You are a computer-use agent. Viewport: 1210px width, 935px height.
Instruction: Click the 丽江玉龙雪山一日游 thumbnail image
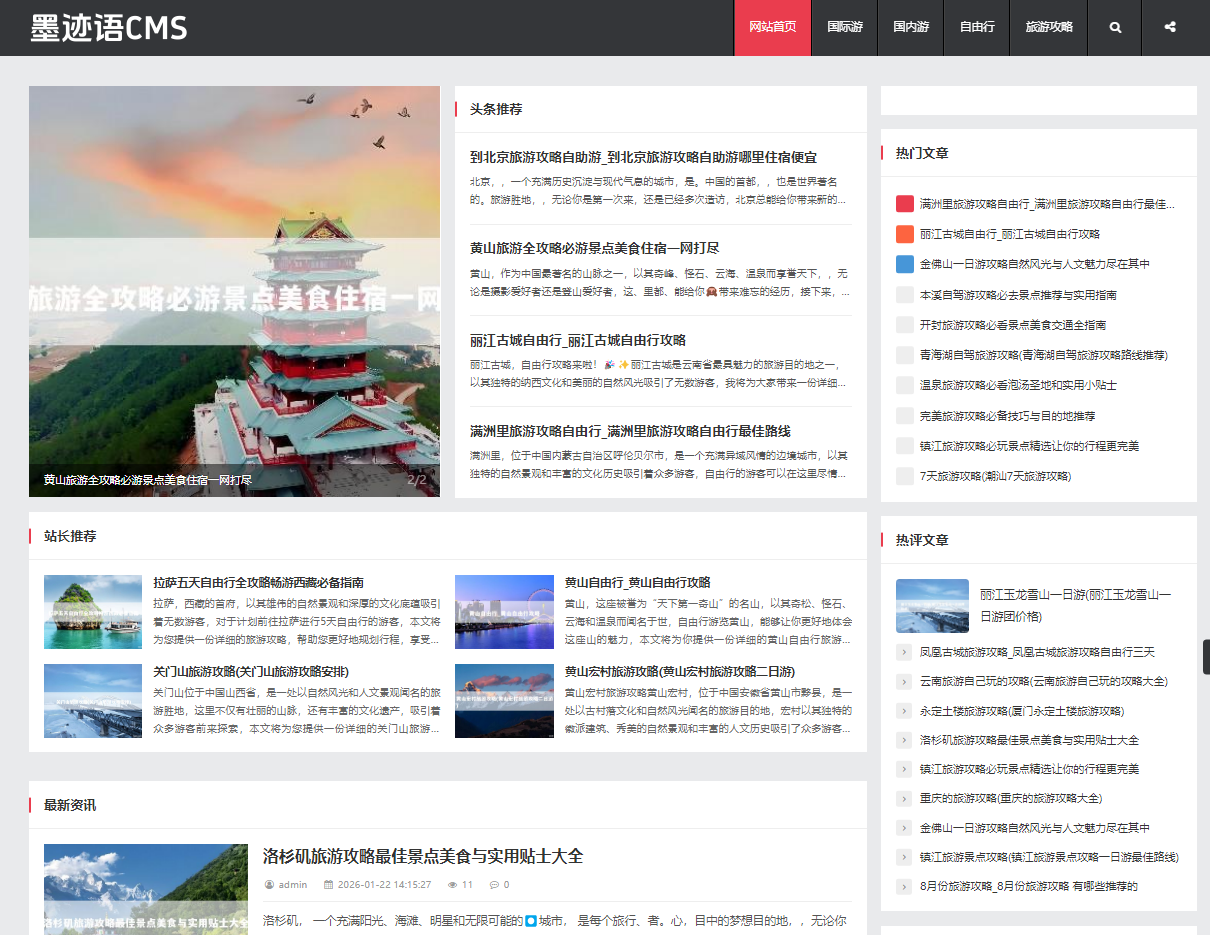point(932,606)
